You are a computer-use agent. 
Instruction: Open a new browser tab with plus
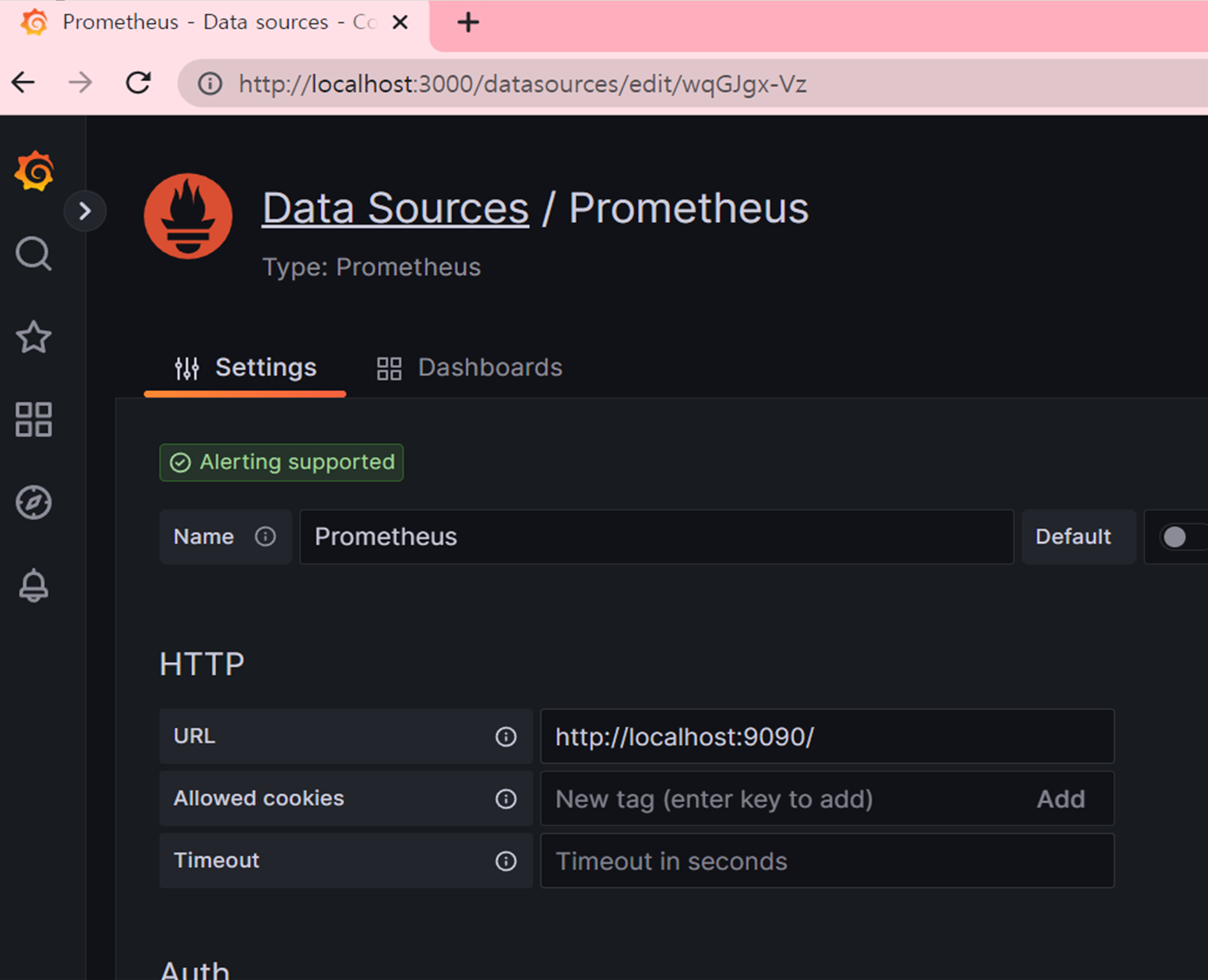point(468,22)
